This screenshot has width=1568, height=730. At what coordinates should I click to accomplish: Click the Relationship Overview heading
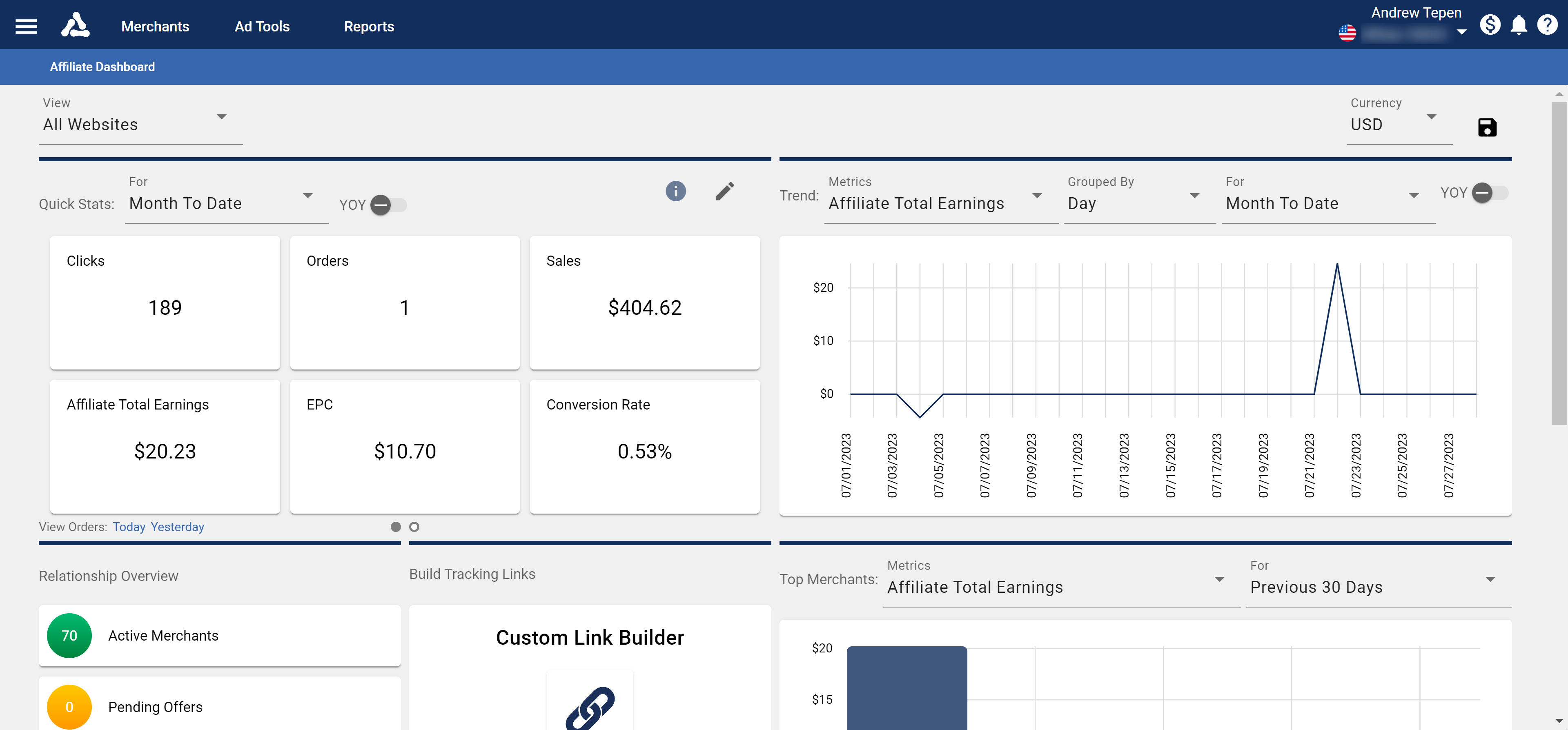[108, 576]
